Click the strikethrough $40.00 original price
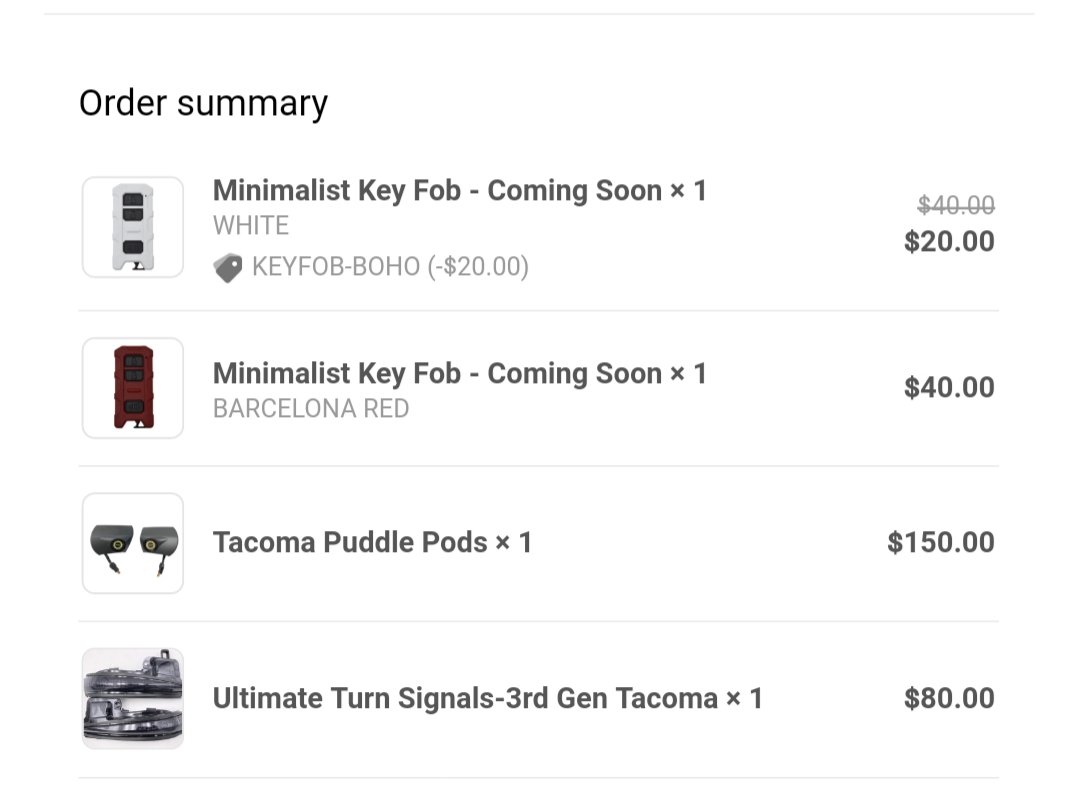The height and width of the screenshot is (788, 1080). [956, 205]
